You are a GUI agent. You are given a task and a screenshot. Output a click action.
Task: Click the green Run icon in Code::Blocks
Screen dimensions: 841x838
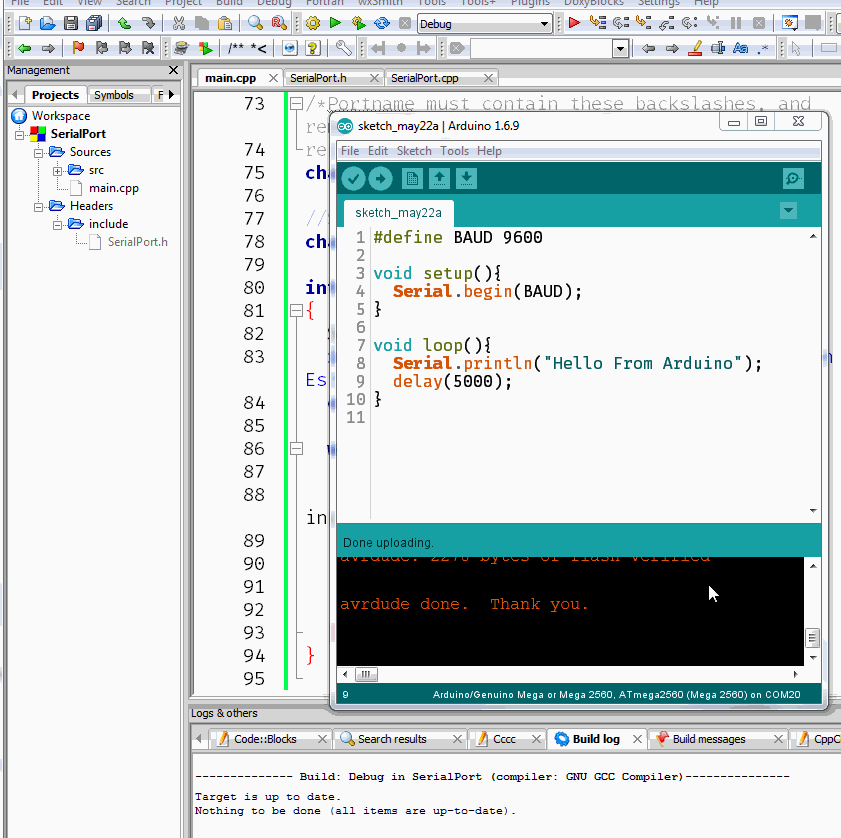[335, 22]
